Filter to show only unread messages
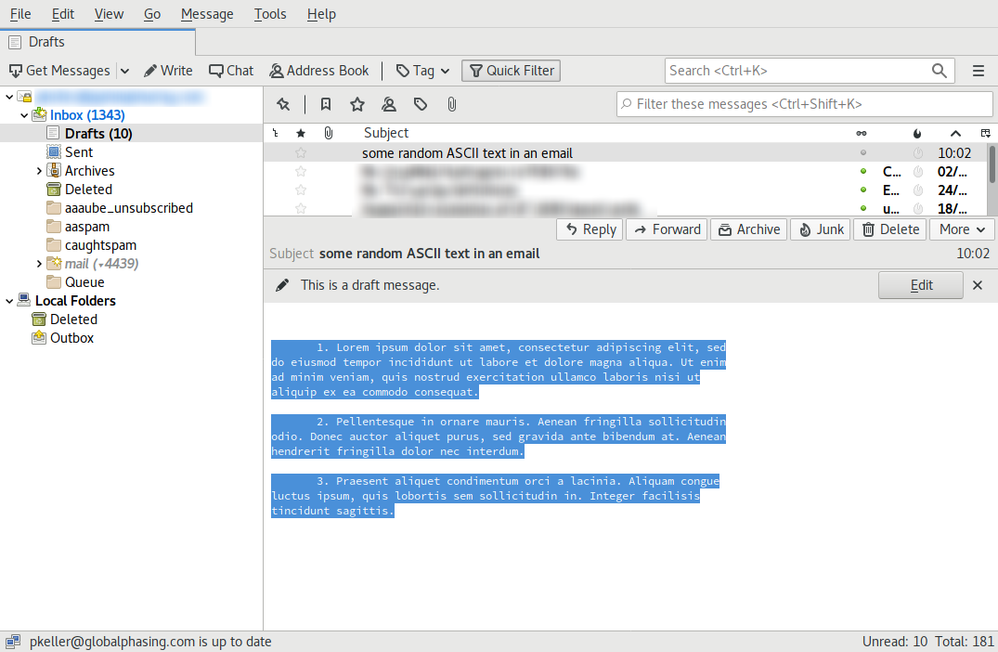Screen dimensions: 998x652 click(325, 104)
